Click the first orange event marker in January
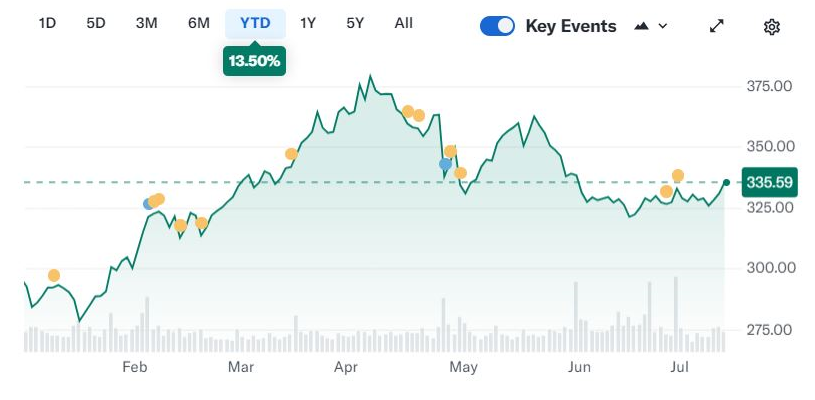 pyautogui.click(x=54, y=275)
